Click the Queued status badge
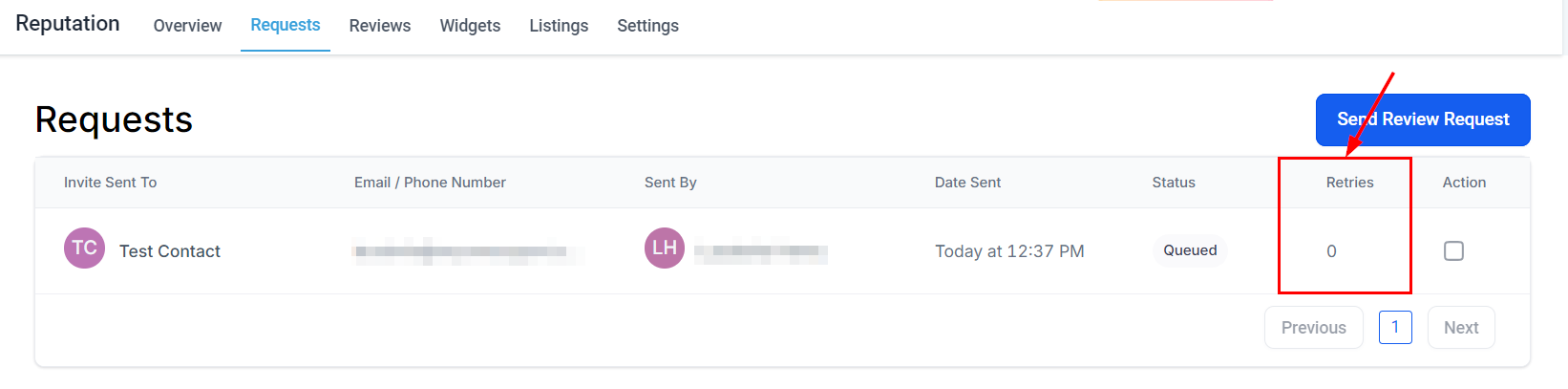 (1190, 250)
